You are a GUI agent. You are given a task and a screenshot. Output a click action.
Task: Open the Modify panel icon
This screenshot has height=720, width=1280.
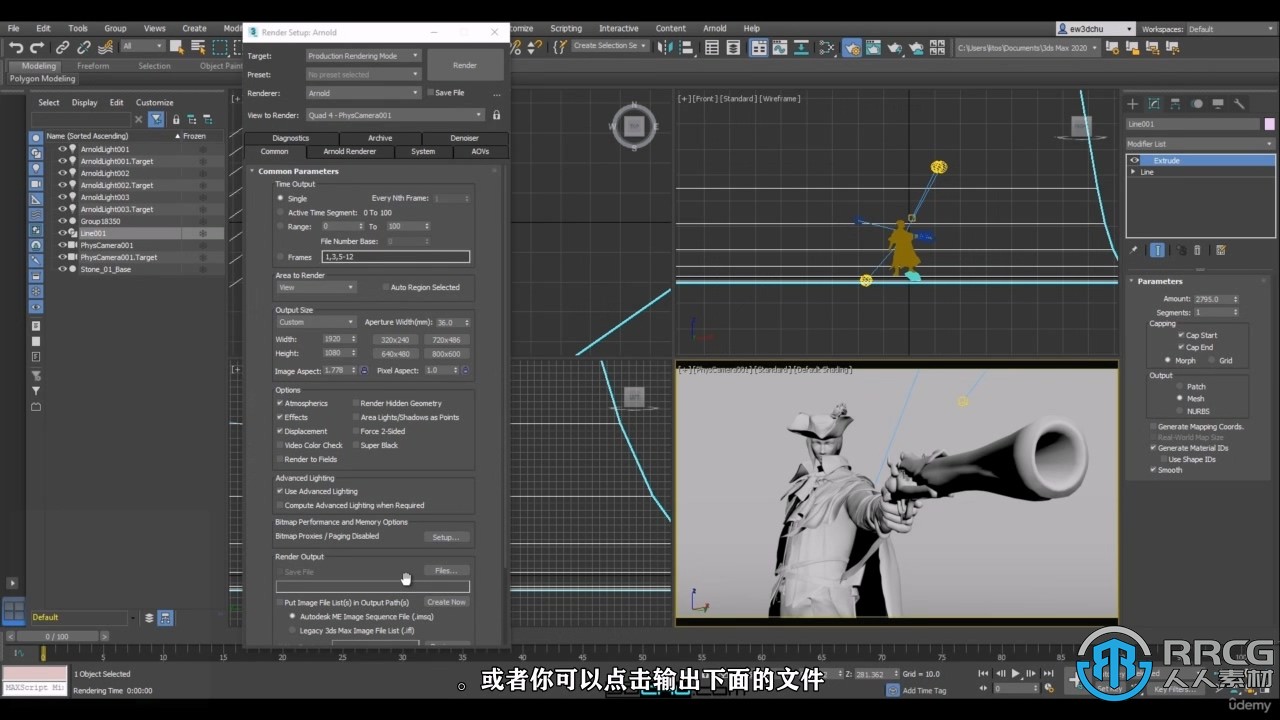(x=1154, y=103)
